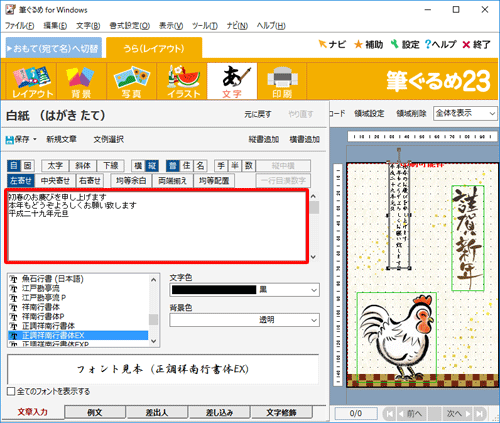Click 文例選択 button
This screenshot has width=500, height=423.
109,139
